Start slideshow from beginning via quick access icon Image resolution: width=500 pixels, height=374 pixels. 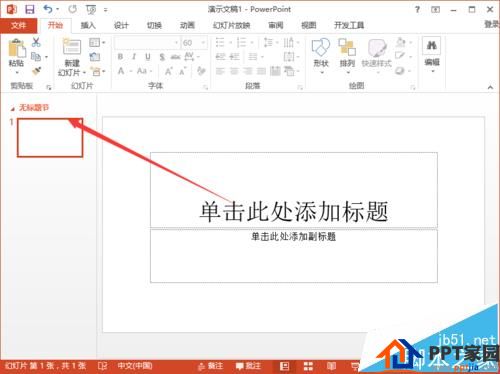pyautogui.click(x=91, y=10)
